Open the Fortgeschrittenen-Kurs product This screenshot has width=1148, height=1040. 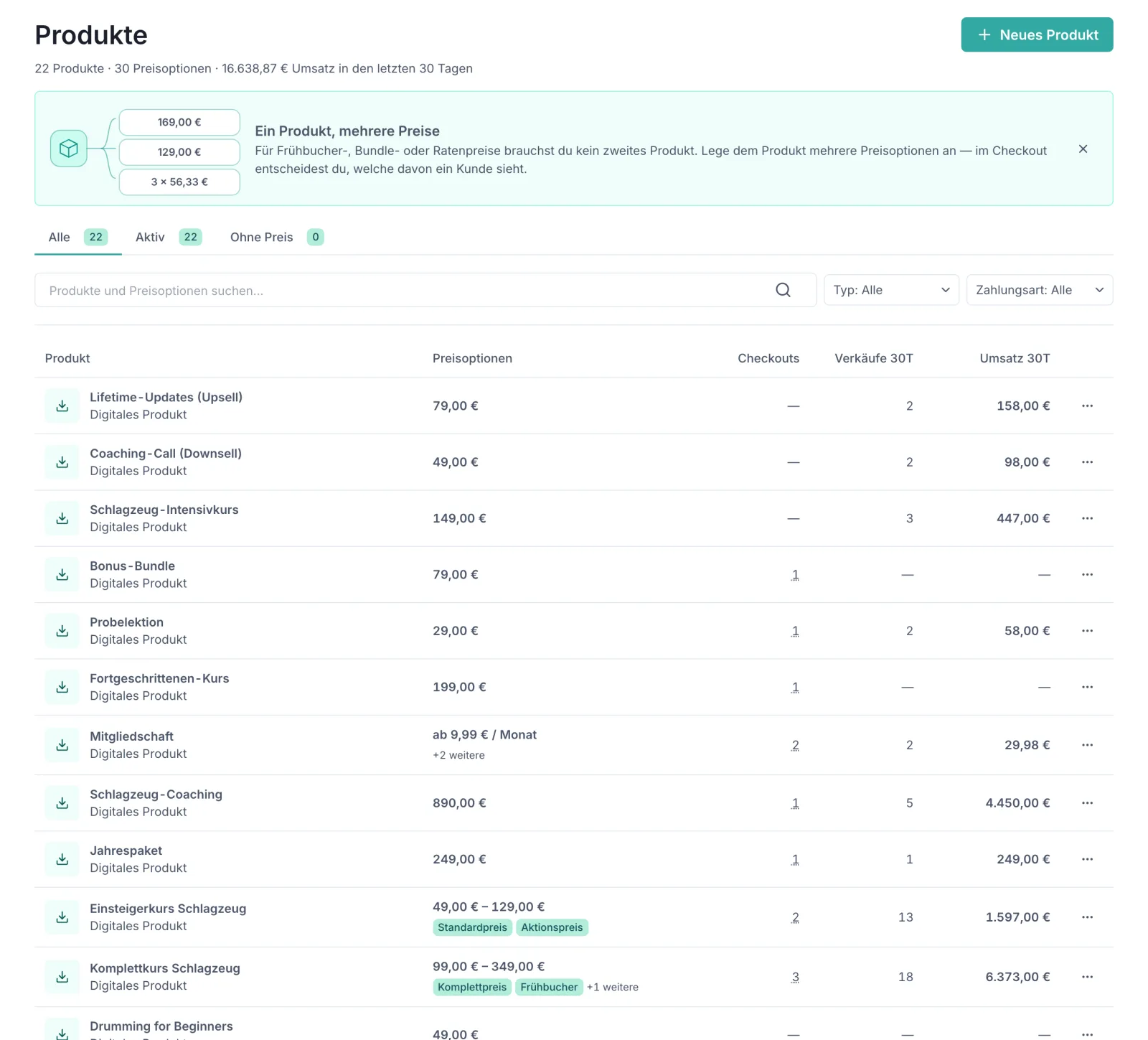[159, 678]
